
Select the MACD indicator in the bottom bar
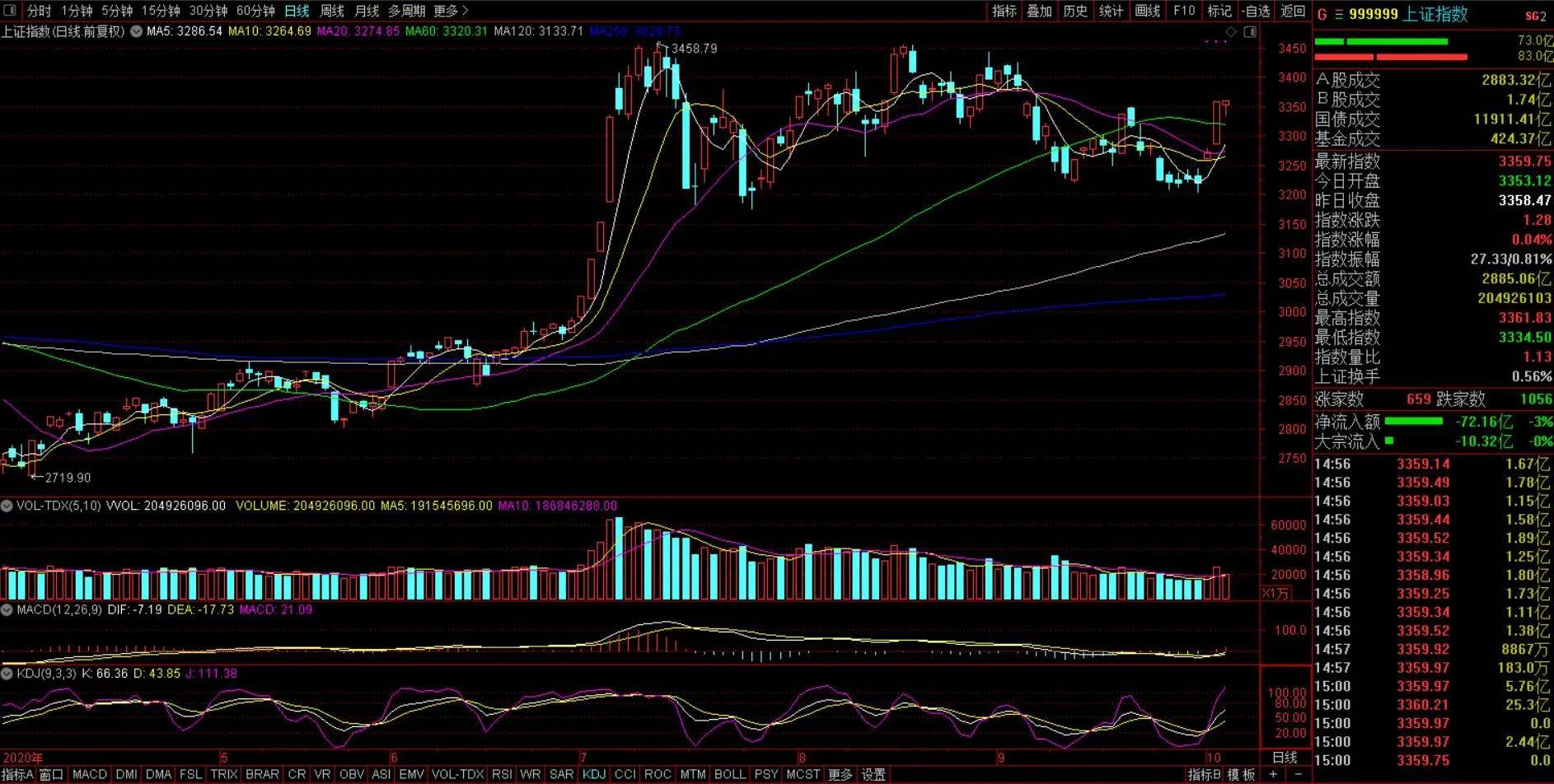[x=90, y=775]
